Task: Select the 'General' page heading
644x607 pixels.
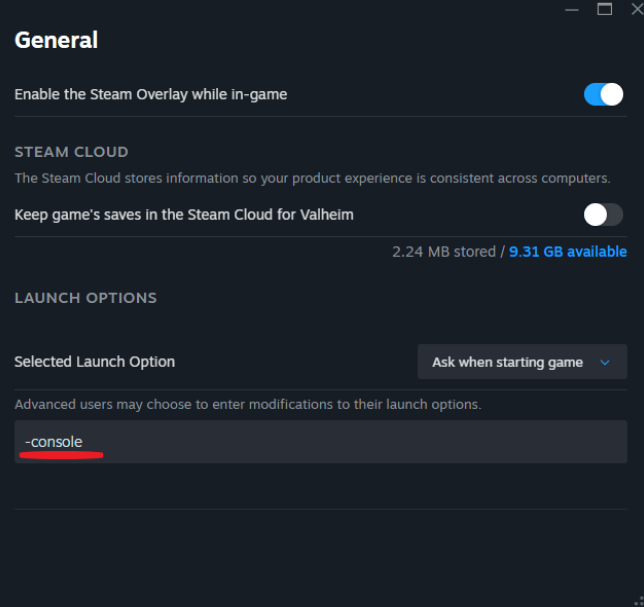Action: point(56,40)
